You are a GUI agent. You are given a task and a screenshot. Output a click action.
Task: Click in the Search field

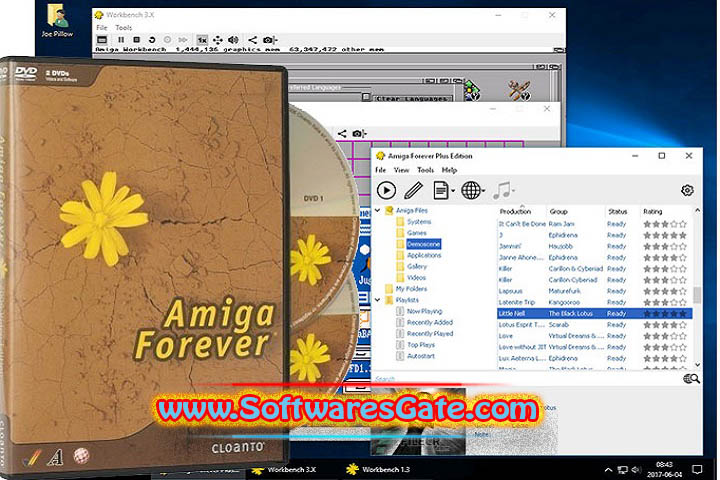click(526, 379)
